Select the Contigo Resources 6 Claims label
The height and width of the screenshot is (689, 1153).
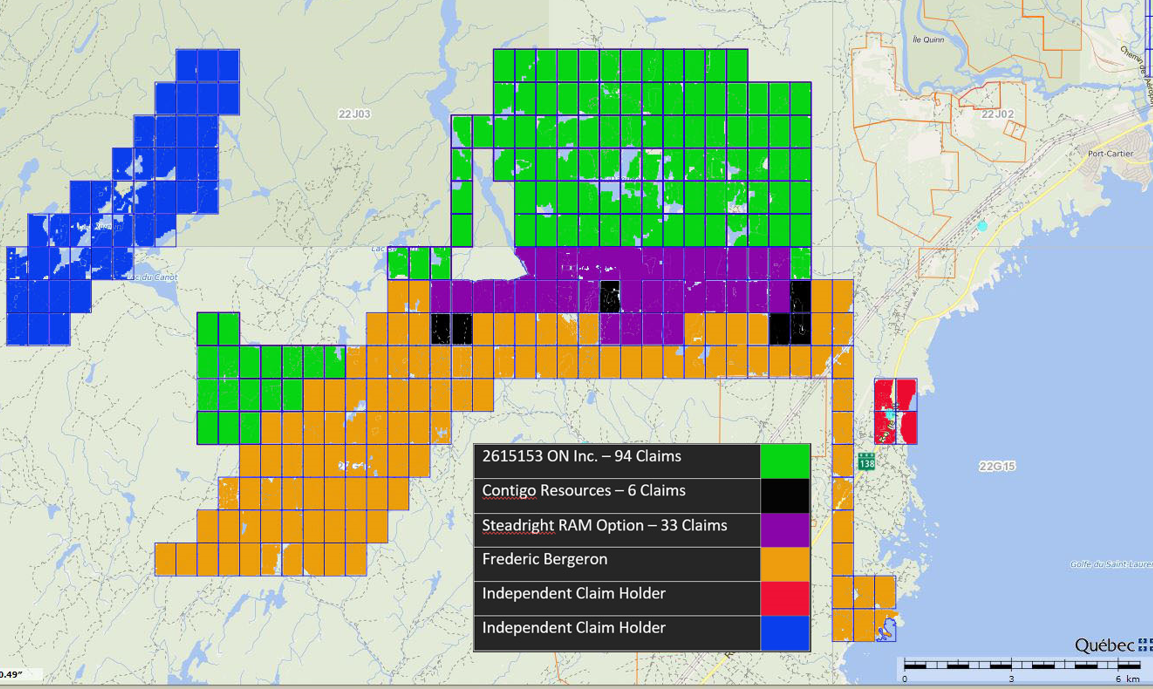click(584, 490)
